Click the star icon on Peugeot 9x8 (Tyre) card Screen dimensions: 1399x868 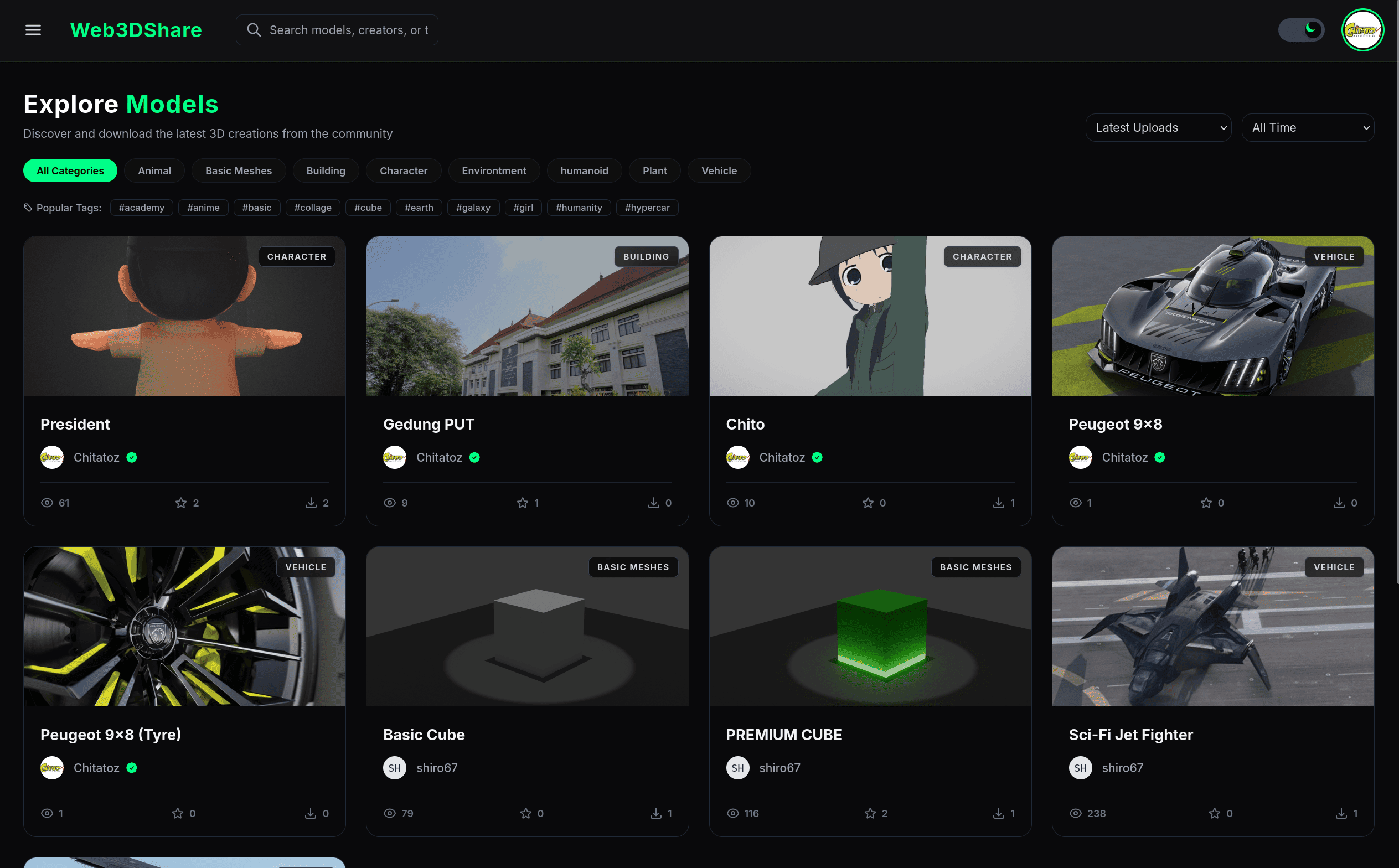pos(178,813)
